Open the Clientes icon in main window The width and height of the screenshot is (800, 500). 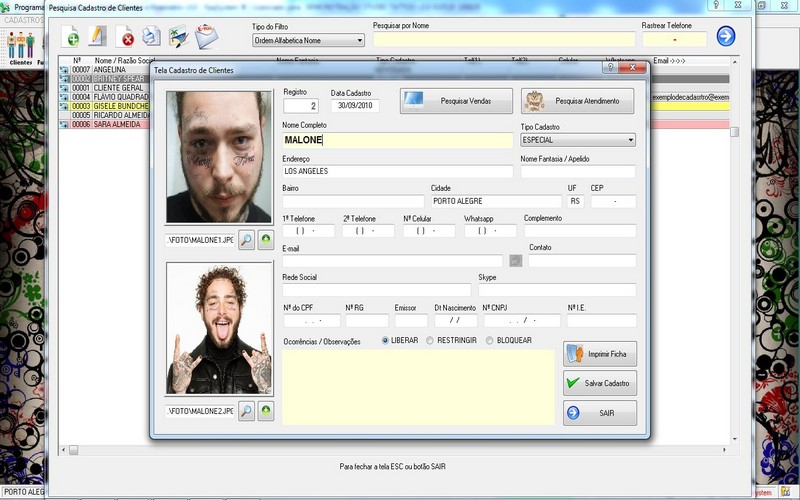pyautogui.click(x=21, y=48)
